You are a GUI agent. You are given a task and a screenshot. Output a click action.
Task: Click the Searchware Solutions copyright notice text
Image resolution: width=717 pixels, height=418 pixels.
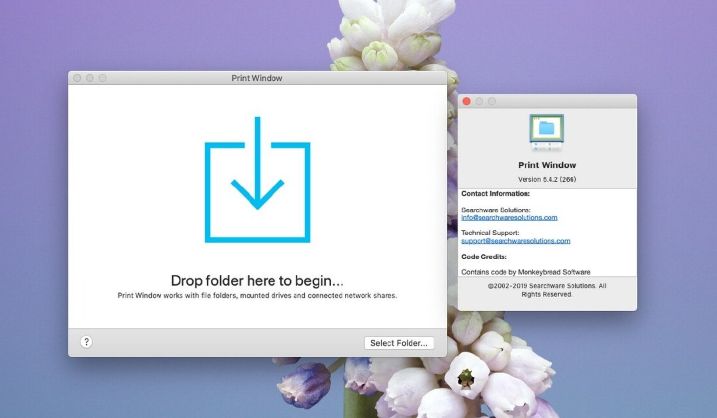click(547, 290)
